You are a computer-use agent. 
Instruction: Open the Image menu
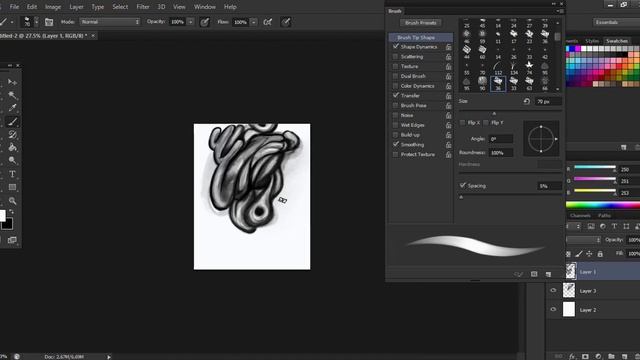(x=53, y=7)
